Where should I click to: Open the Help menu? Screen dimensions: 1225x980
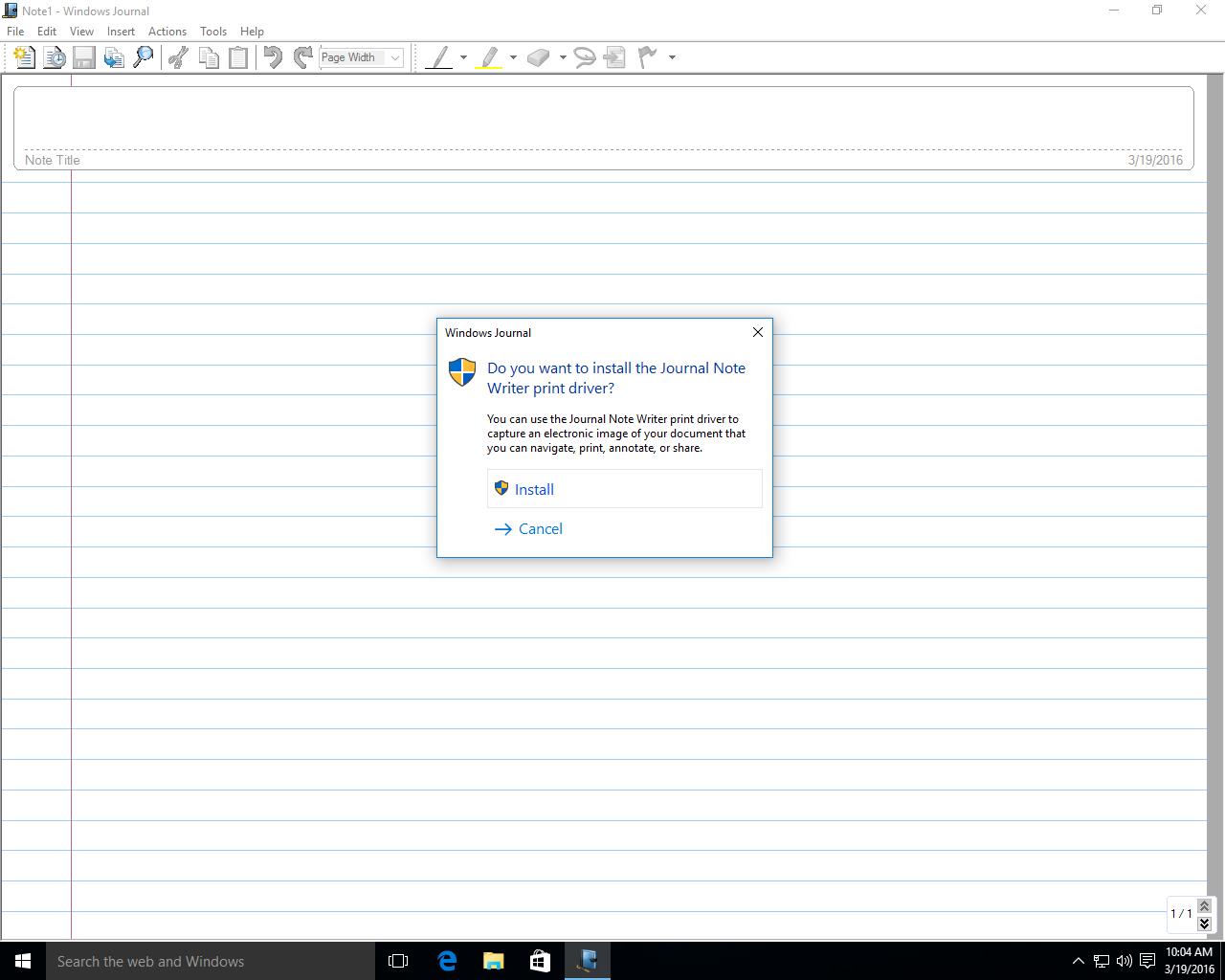pos(252,32)
